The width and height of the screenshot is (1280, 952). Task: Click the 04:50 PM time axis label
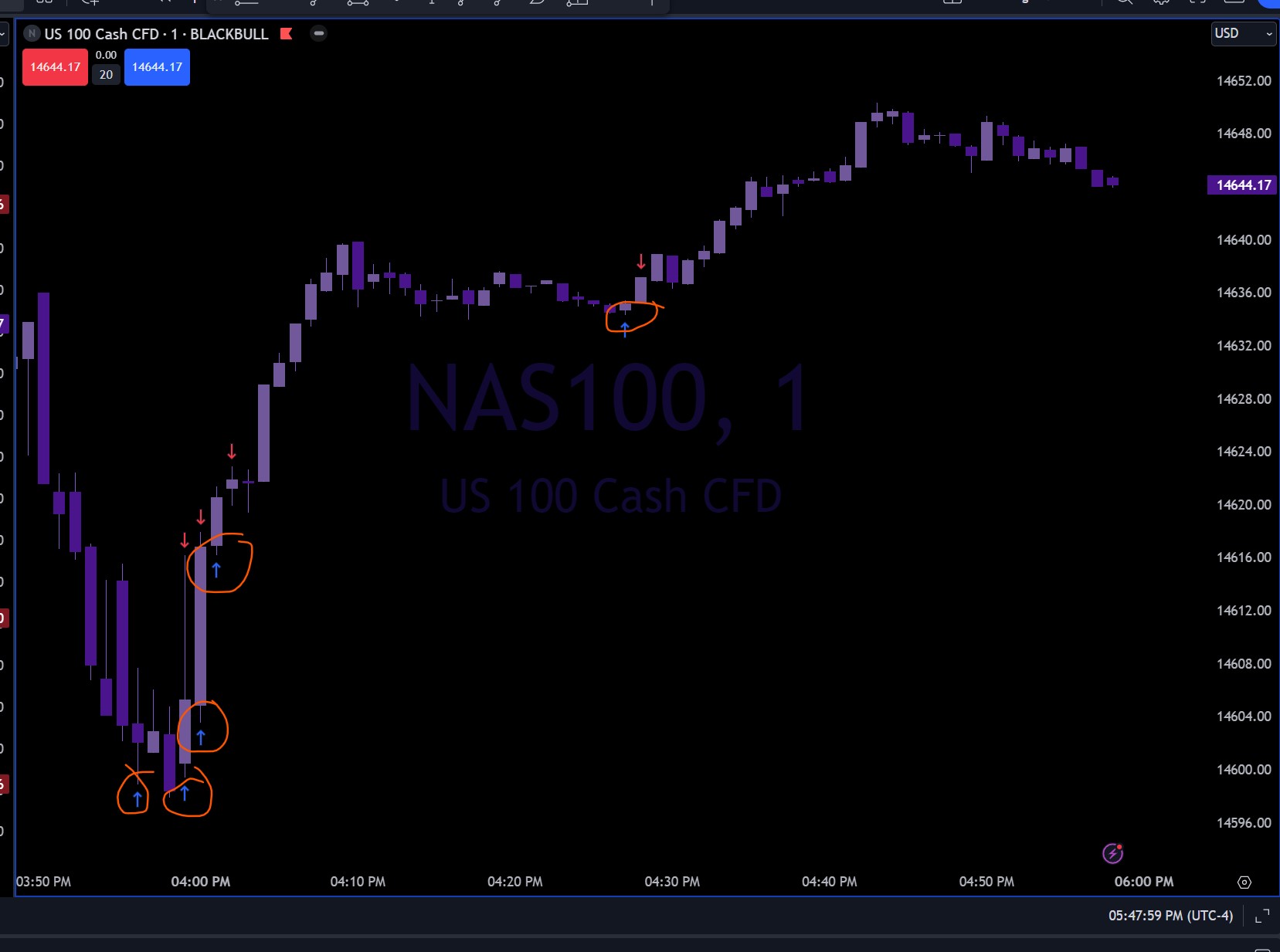pyautogui.click(x=986, y=882)
